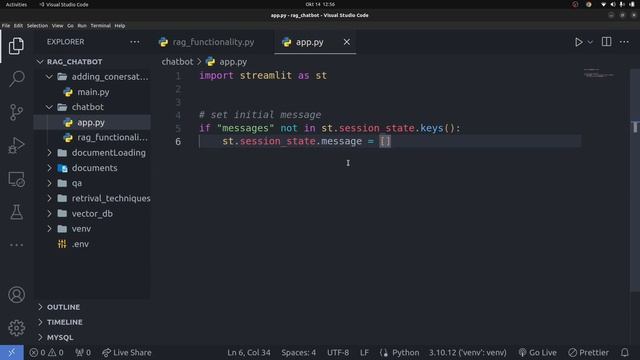Click the ports forwarded indicator
Image resolution: width=640 pixels, height=360 pixels.
coord(83,353)
